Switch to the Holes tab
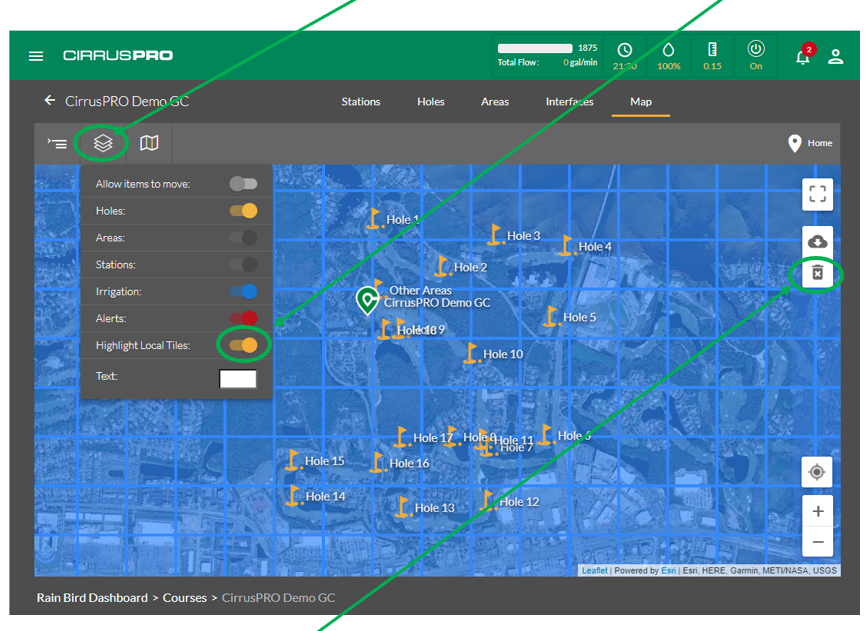The image size is (867, 631). click(431, 102)
